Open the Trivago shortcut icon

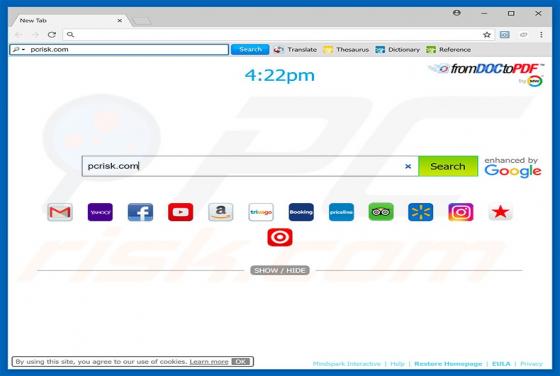coord(261,212)
